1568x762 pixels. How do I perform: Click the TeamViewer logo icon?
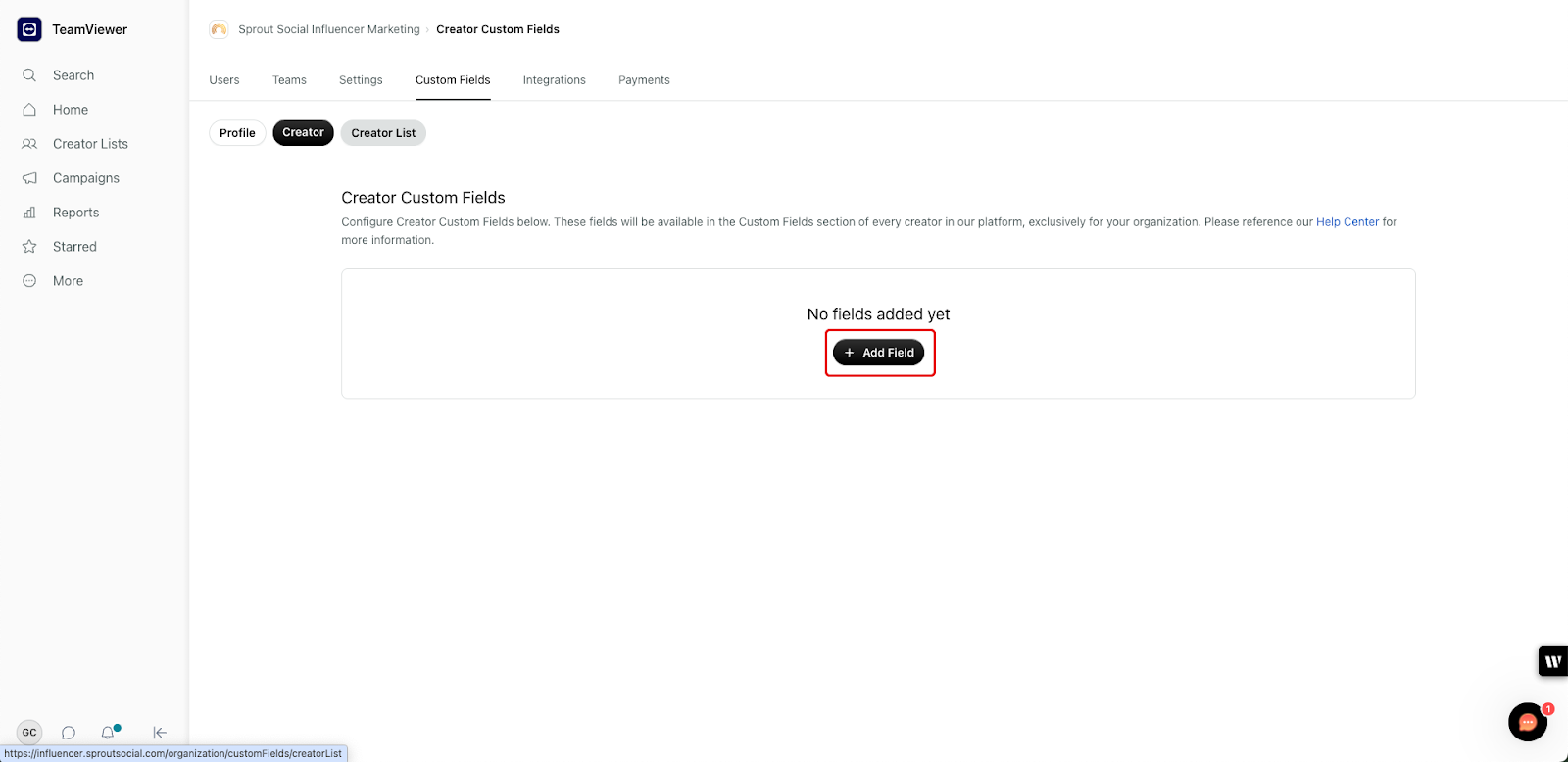click(x=29, y=29)
